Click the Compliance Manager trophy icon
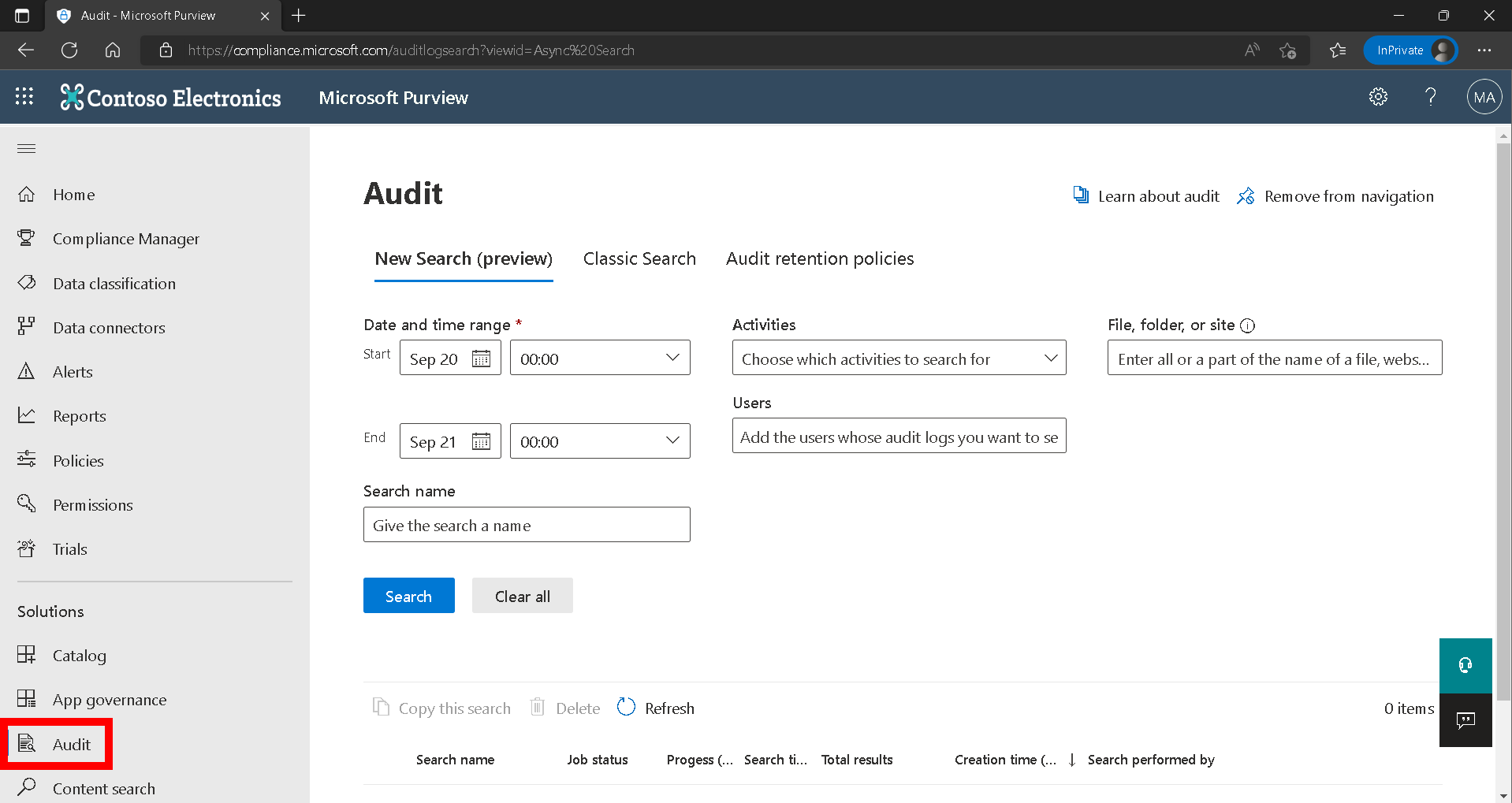The image size is (1512, 803). (27, 238)
